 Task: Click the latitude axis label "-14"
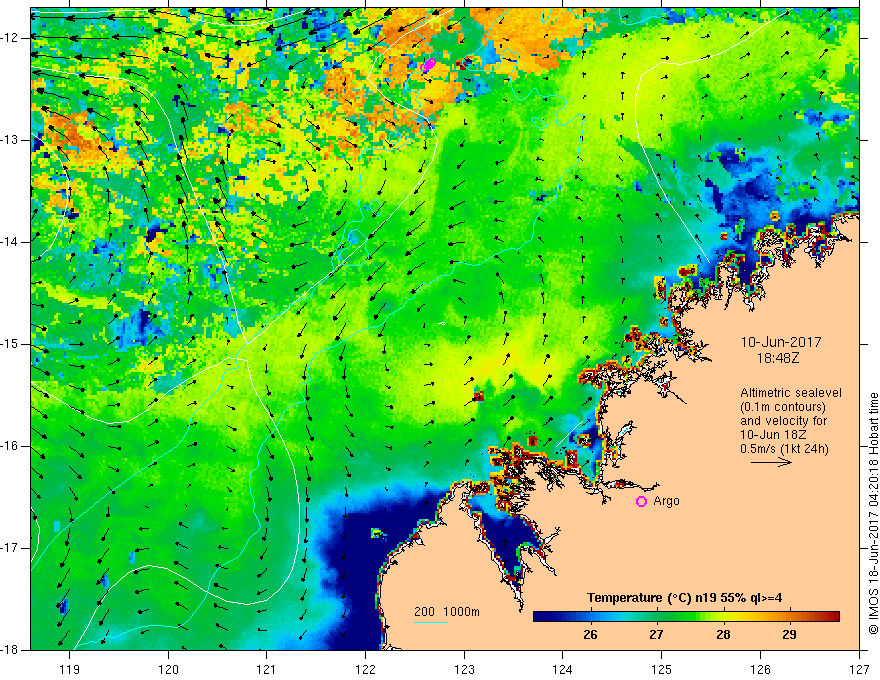point(11,242)
